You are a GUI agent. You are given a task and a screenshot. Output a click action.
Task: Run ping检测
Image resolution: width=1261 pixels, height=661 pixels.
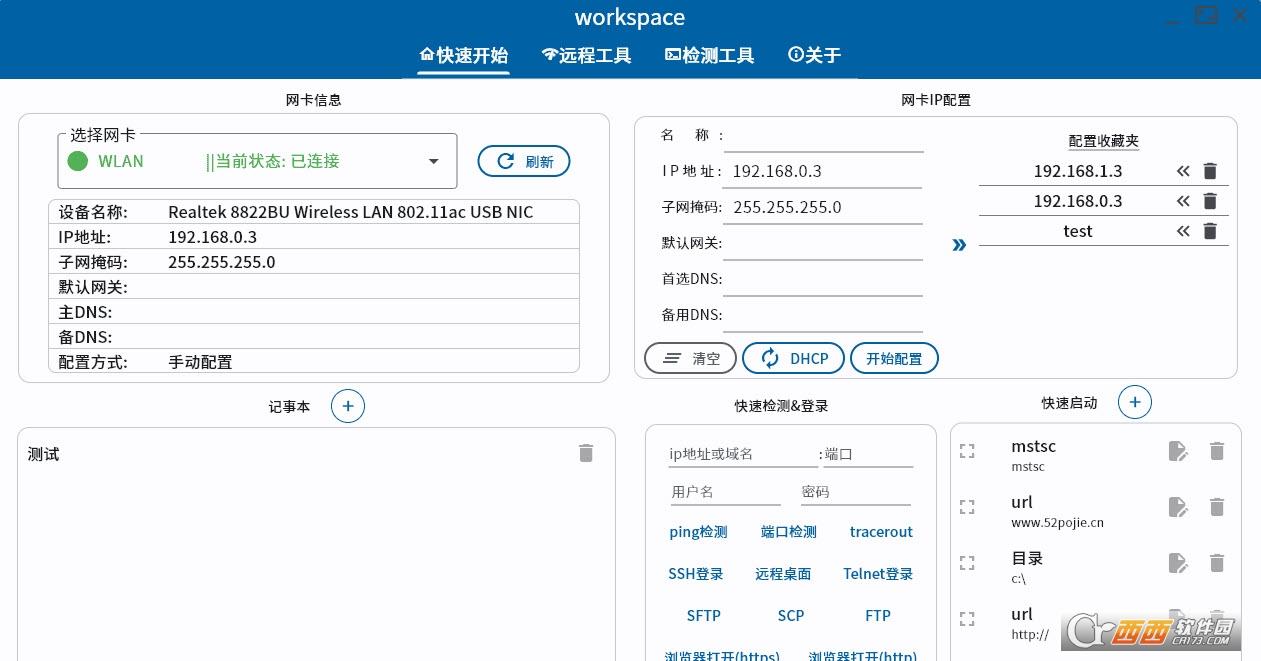tap(698, 532)
